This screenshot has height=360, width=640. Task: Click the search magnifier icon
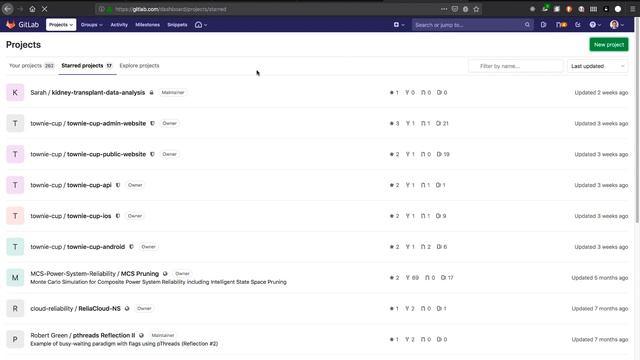[527, 25]
